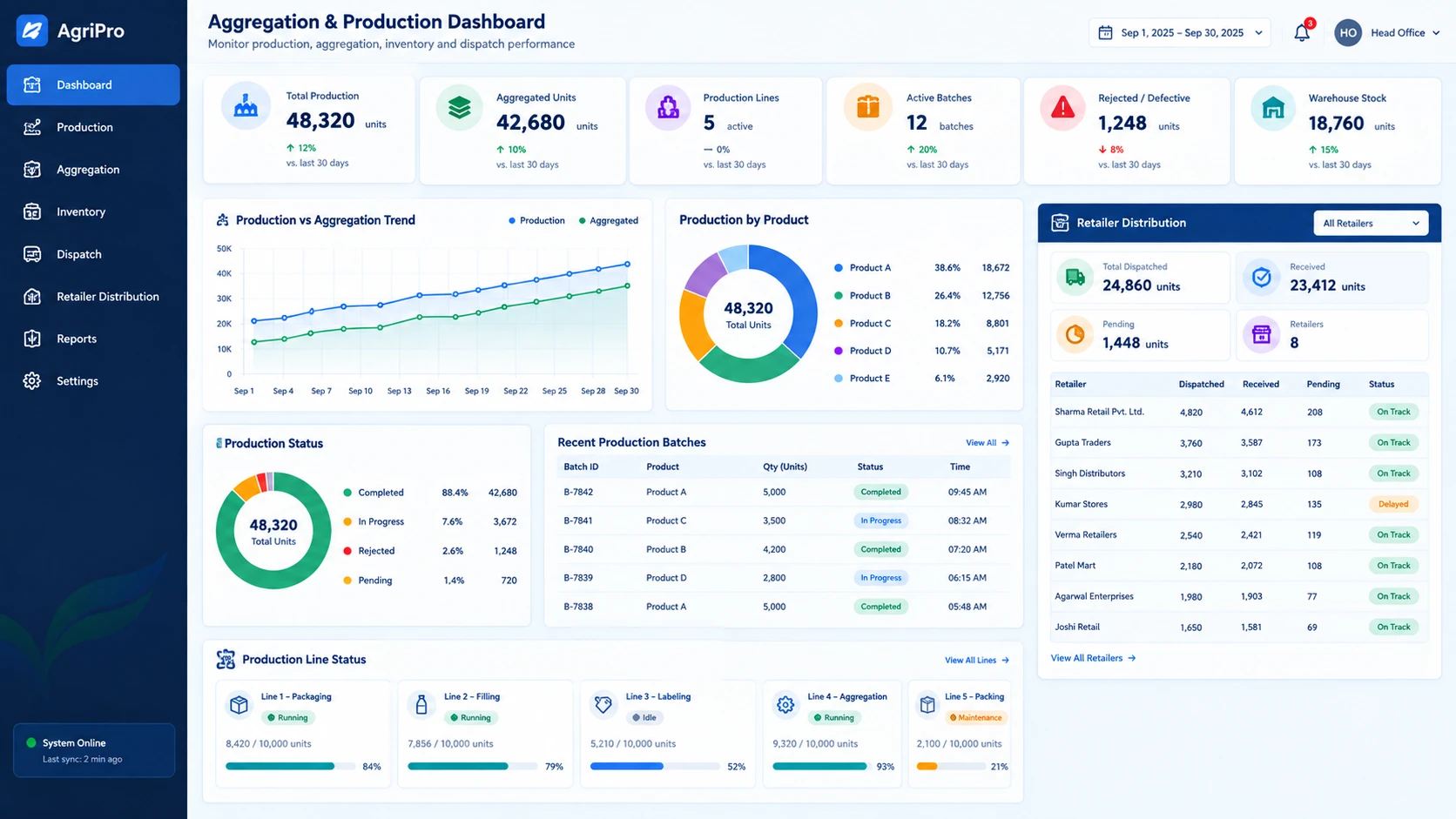Screen dimensions: 1456x819
Task: Click In Progress badge for batch B-7841
Action: [880, 520]
